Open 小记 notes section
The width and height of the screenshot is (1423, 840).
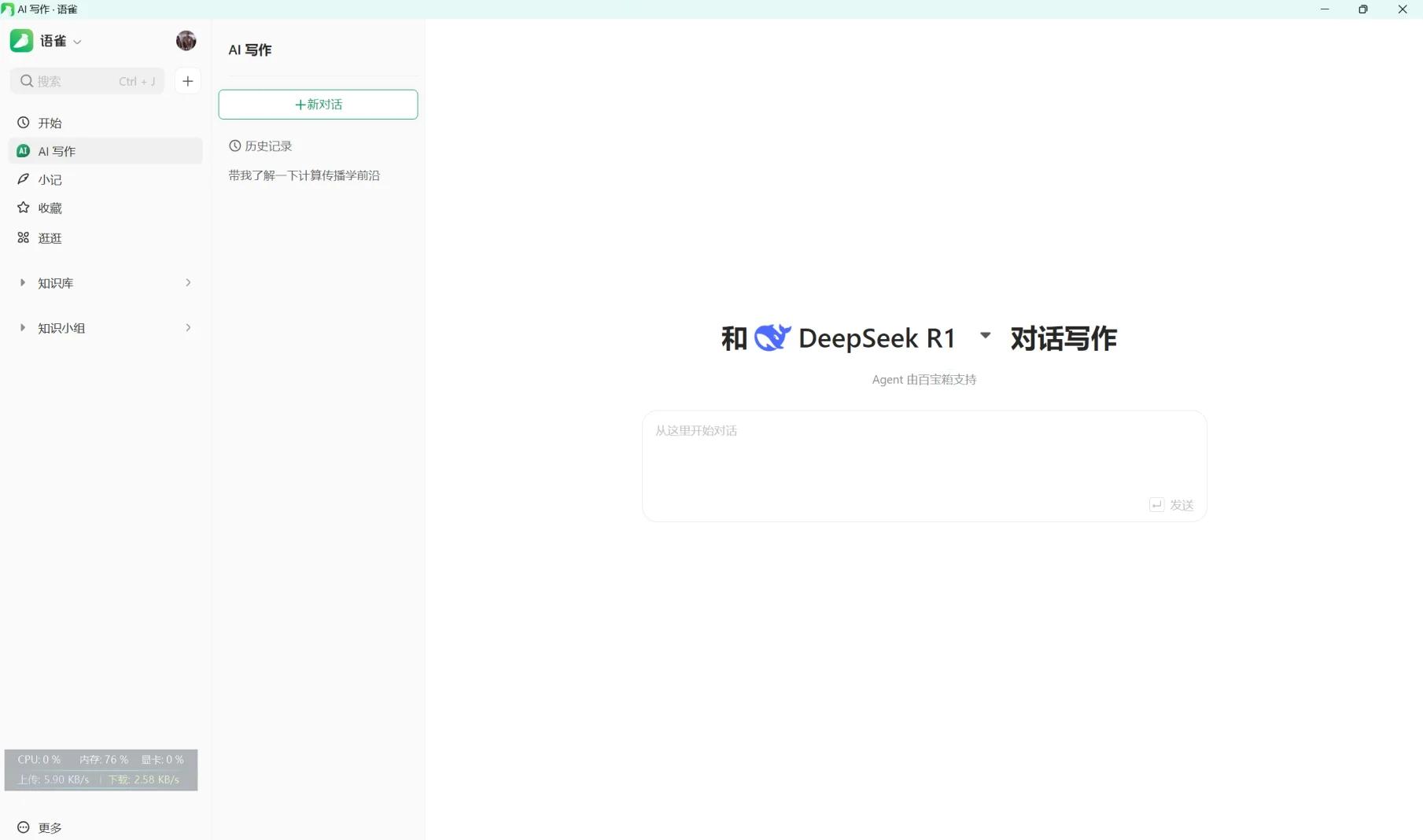tap(105, 179)
